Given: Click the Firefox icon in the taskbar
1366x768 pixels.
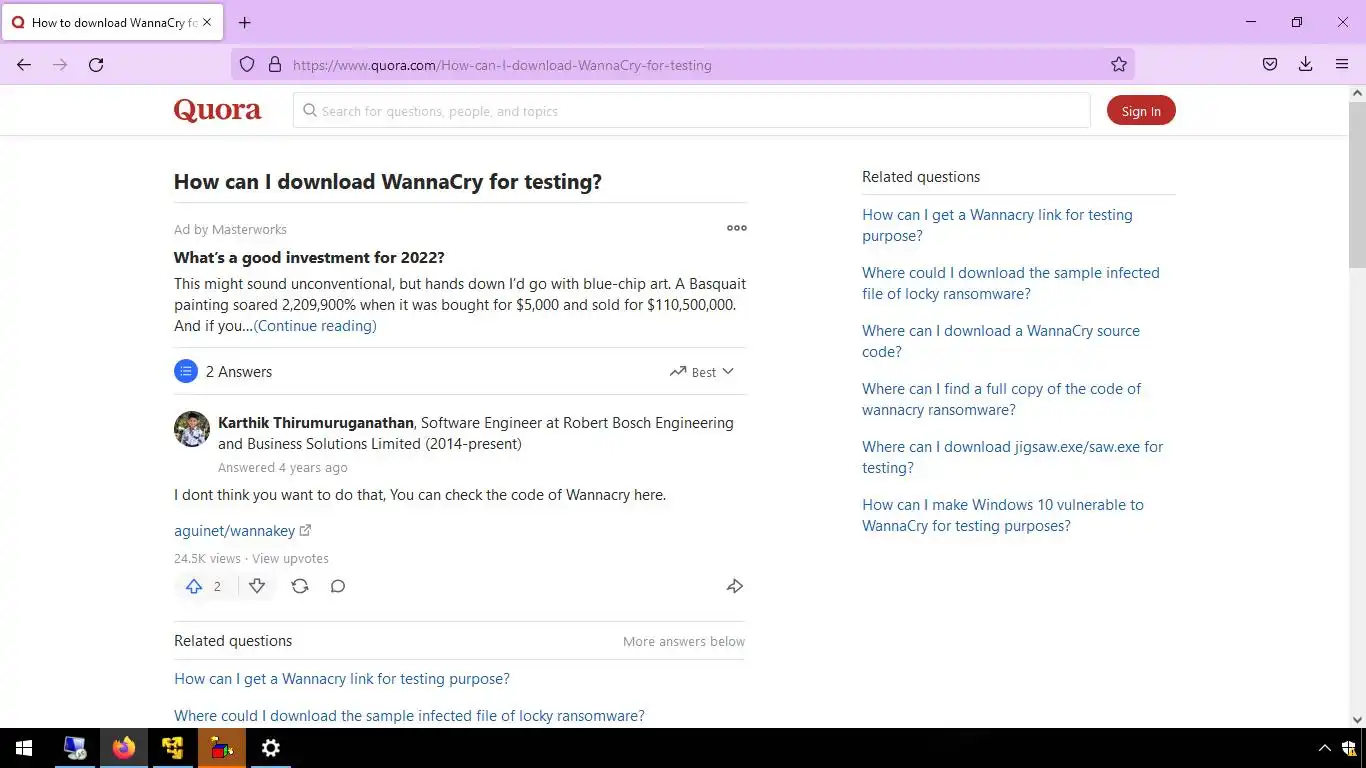Looking at the screenshot, I should tap(124, 748).
